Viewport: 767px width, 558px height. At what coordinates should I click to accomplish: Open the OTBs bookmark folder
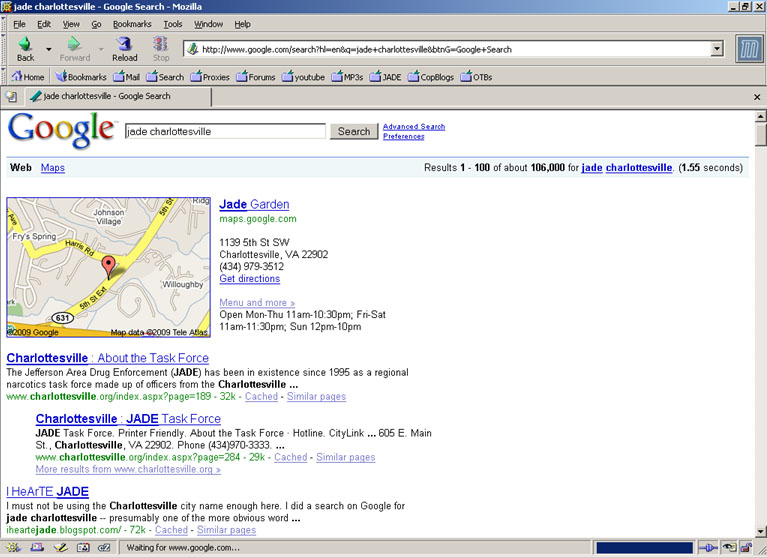pyautogui.click(x=476, y=77)
